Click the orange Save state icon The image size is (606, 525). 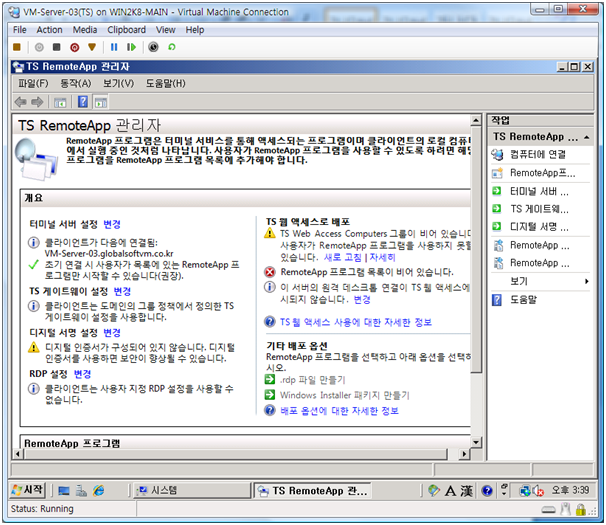pyautogui.click(x=92, y=47)
